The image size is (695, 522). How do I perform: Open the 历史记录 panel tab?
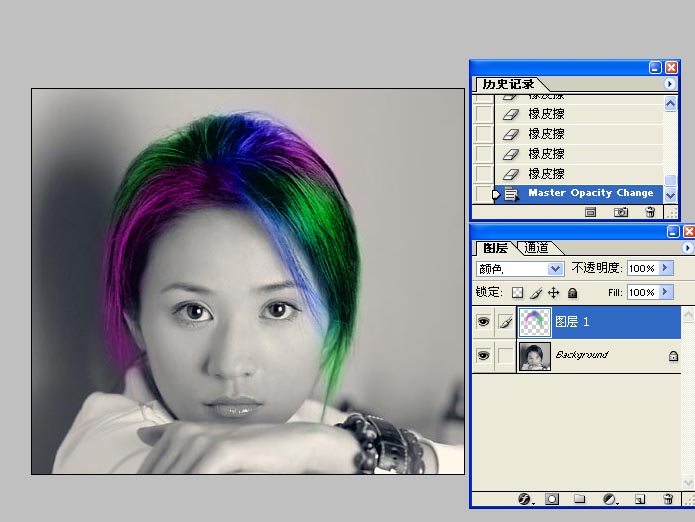(508, 84)
